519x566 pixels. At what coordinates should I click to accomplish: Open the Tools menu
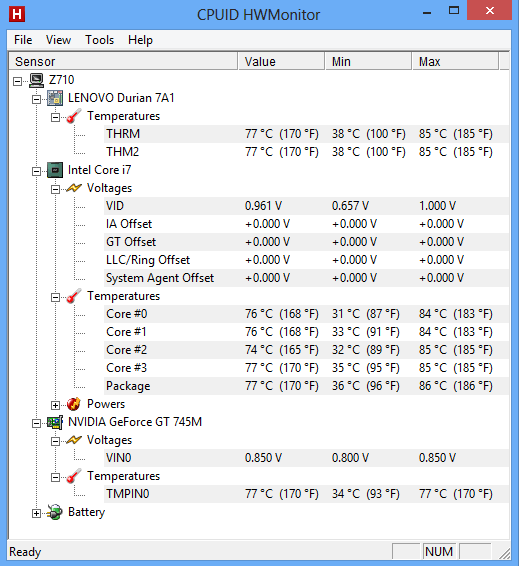click(100, 40)
